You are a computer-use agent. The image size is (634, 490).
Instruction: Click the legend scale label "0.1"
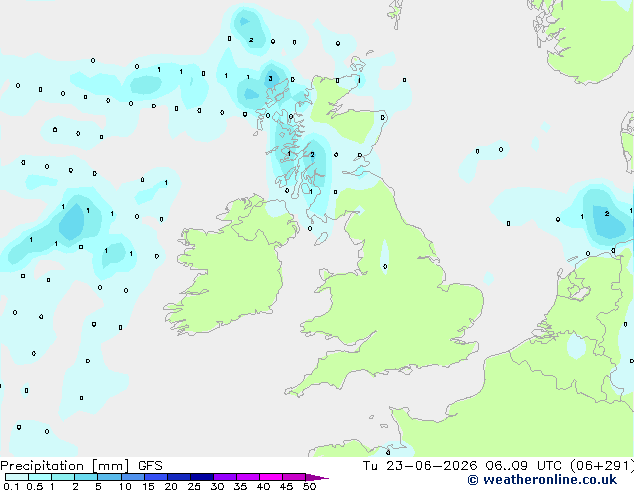[x=11, y=486]
